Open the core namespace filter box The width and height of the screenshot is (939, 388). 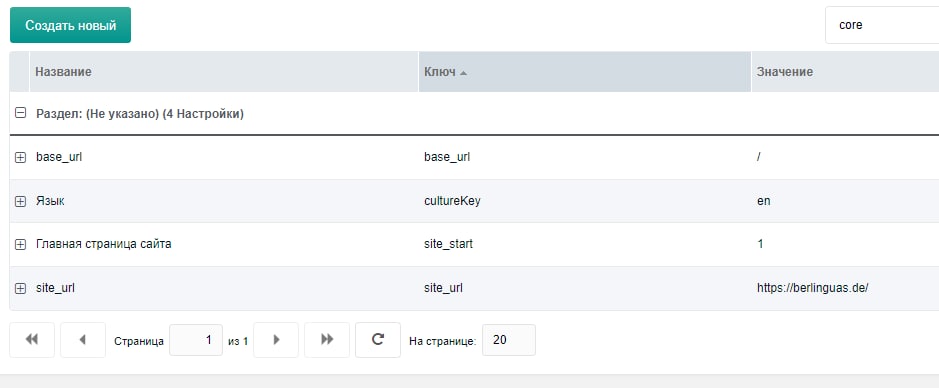point(882,25)
